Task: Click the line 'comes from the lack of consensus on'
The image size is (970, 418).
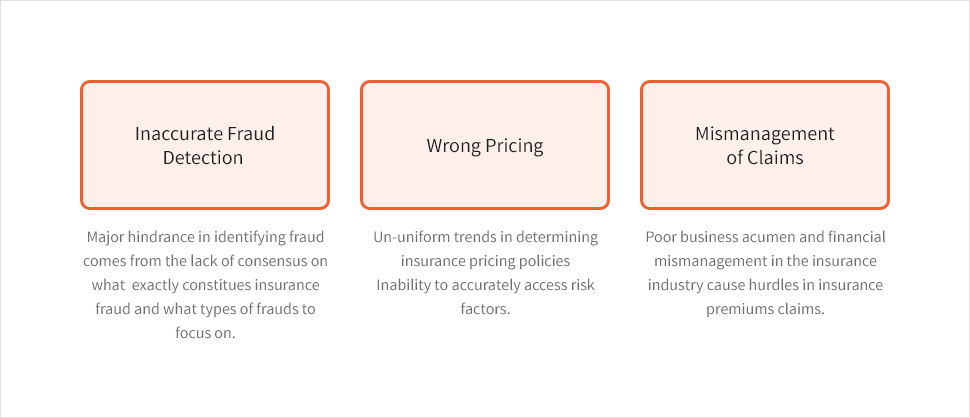Action: click(205, 261)
